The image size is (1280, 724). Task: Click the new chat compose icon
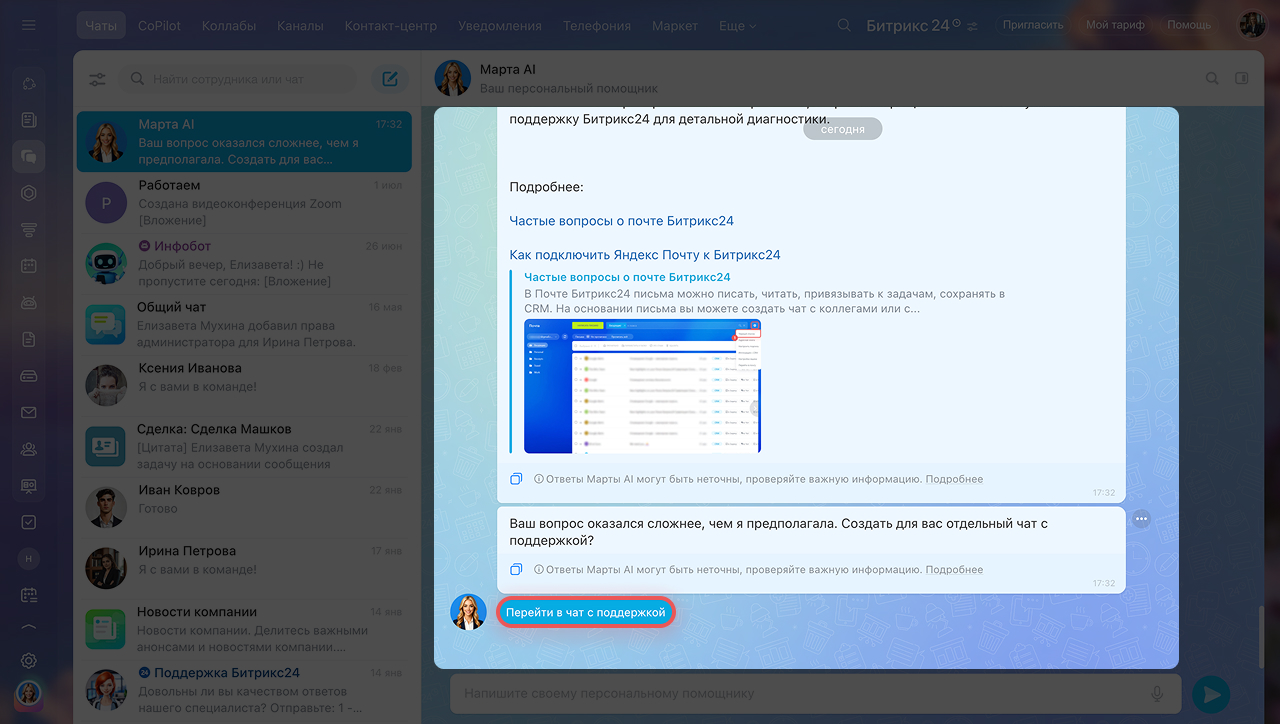[x=390, y=79]
